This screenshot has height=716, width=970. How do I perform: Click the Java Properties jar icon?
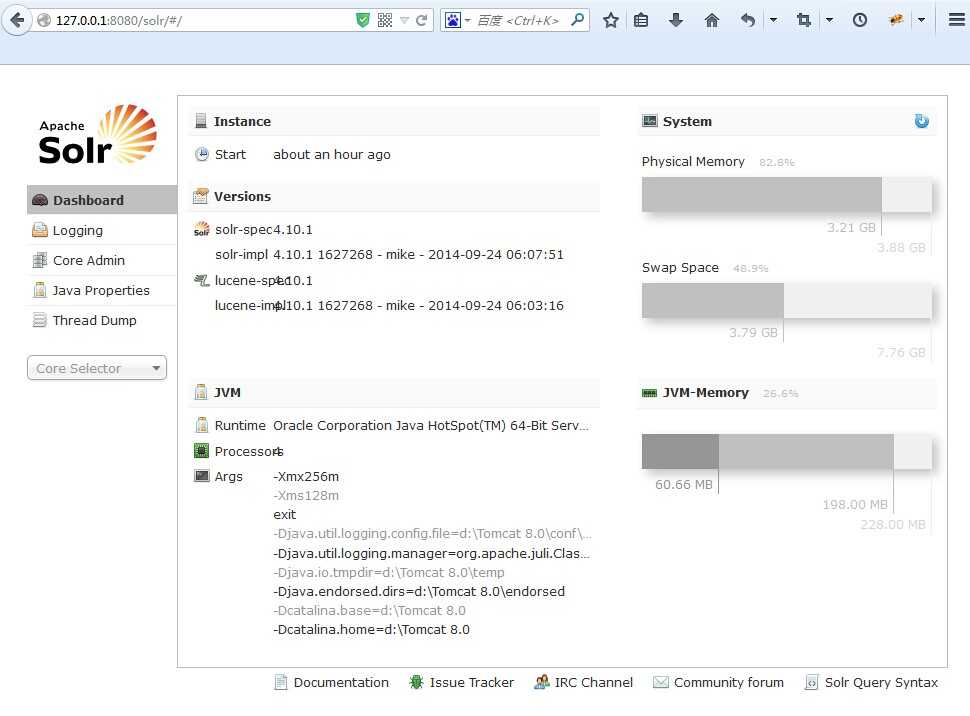tap(40, 290)
